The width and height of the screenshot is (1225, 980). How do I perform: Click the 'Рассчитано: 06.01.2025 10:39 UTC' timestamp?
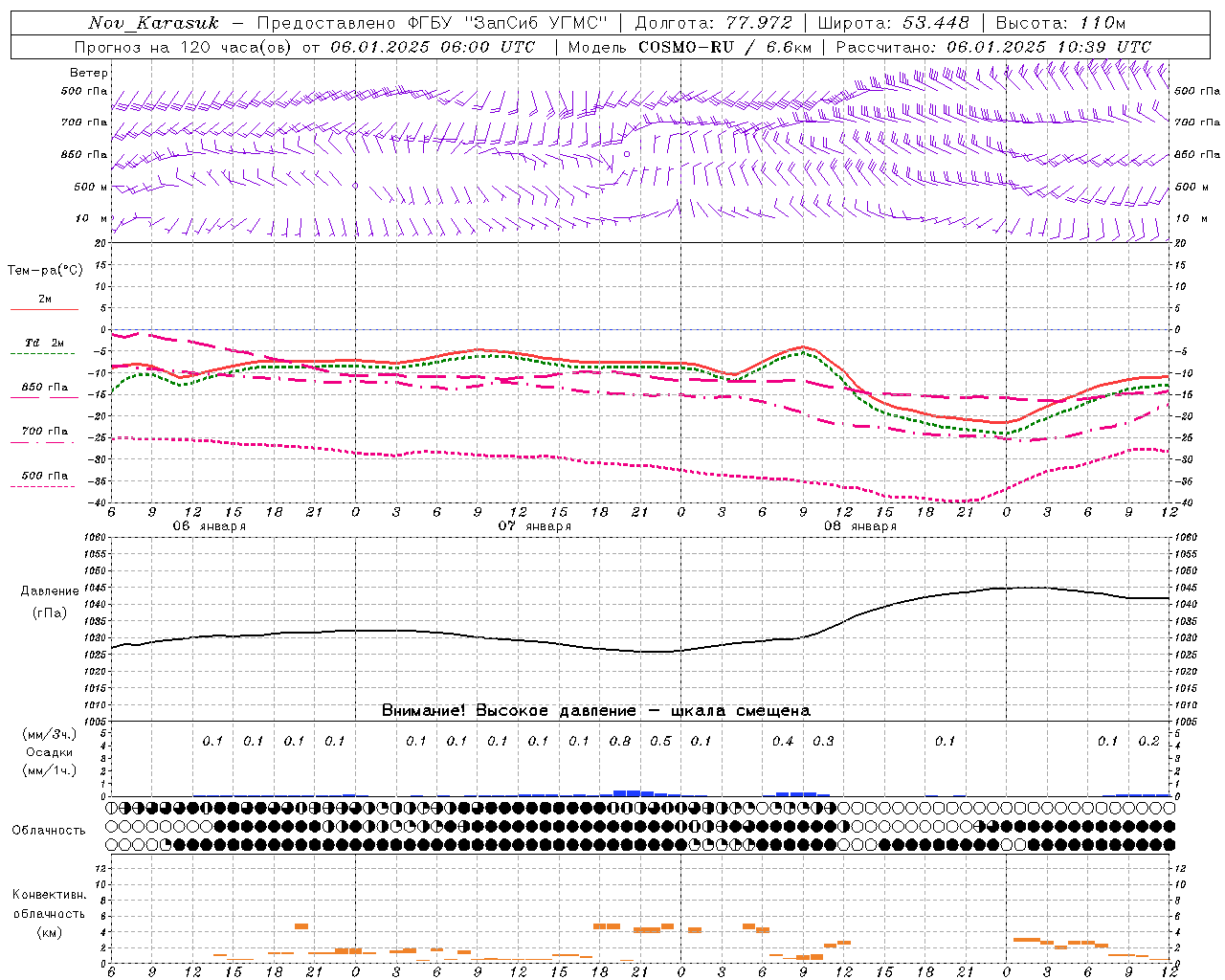pos(993,47)
